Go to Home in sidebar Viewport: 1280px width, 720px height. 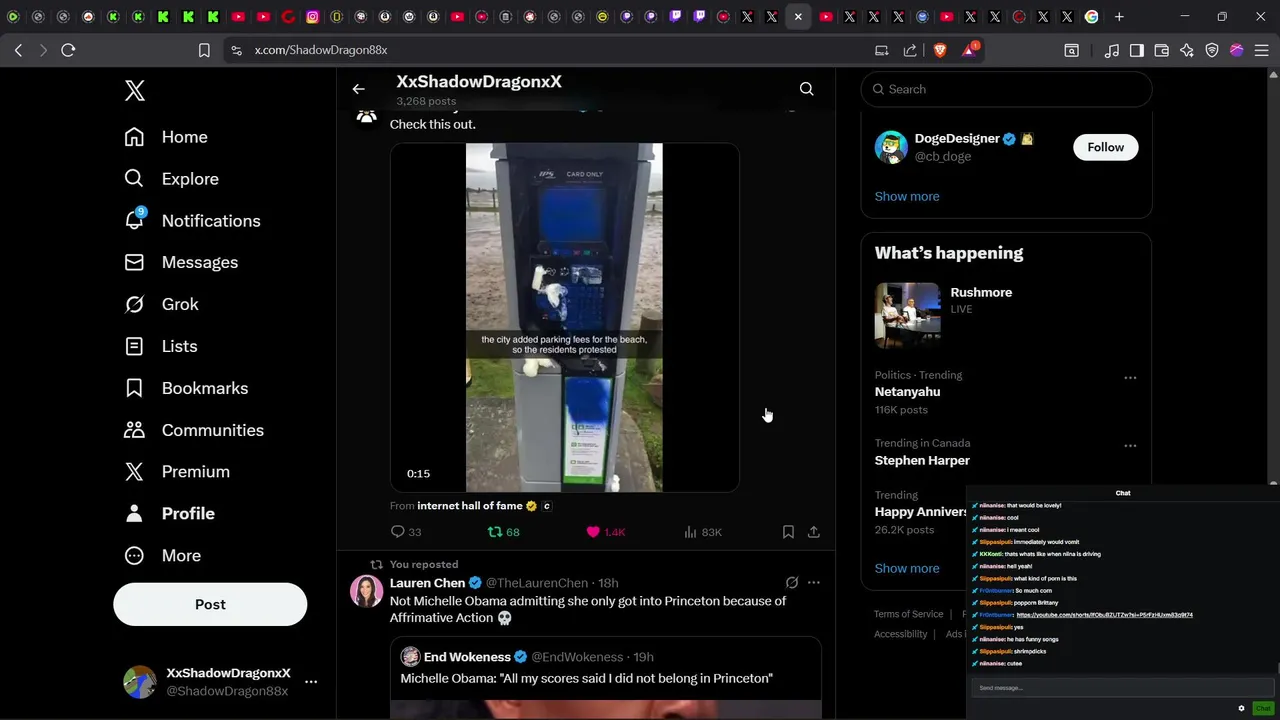[x=166, y=137]
